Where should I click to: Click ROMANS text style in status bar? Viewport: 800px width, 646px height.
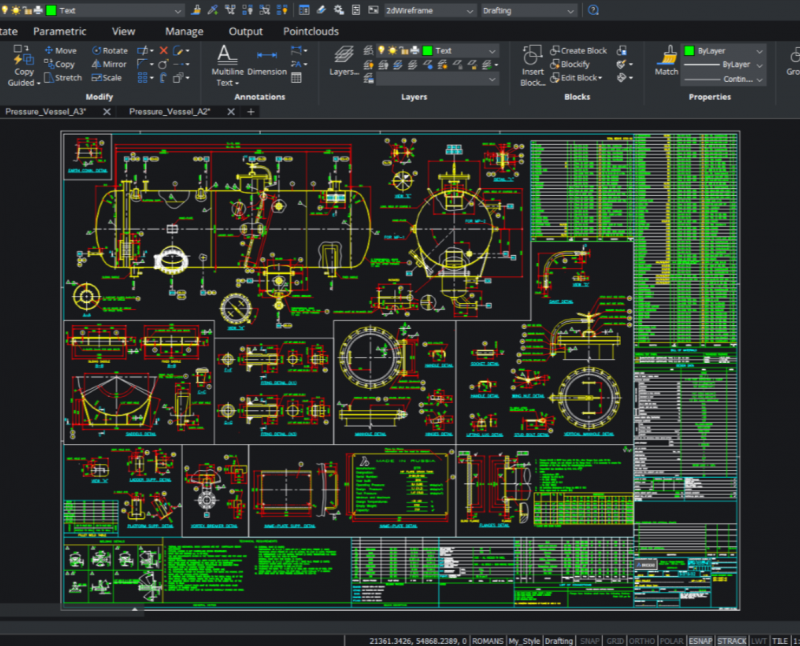488,641
